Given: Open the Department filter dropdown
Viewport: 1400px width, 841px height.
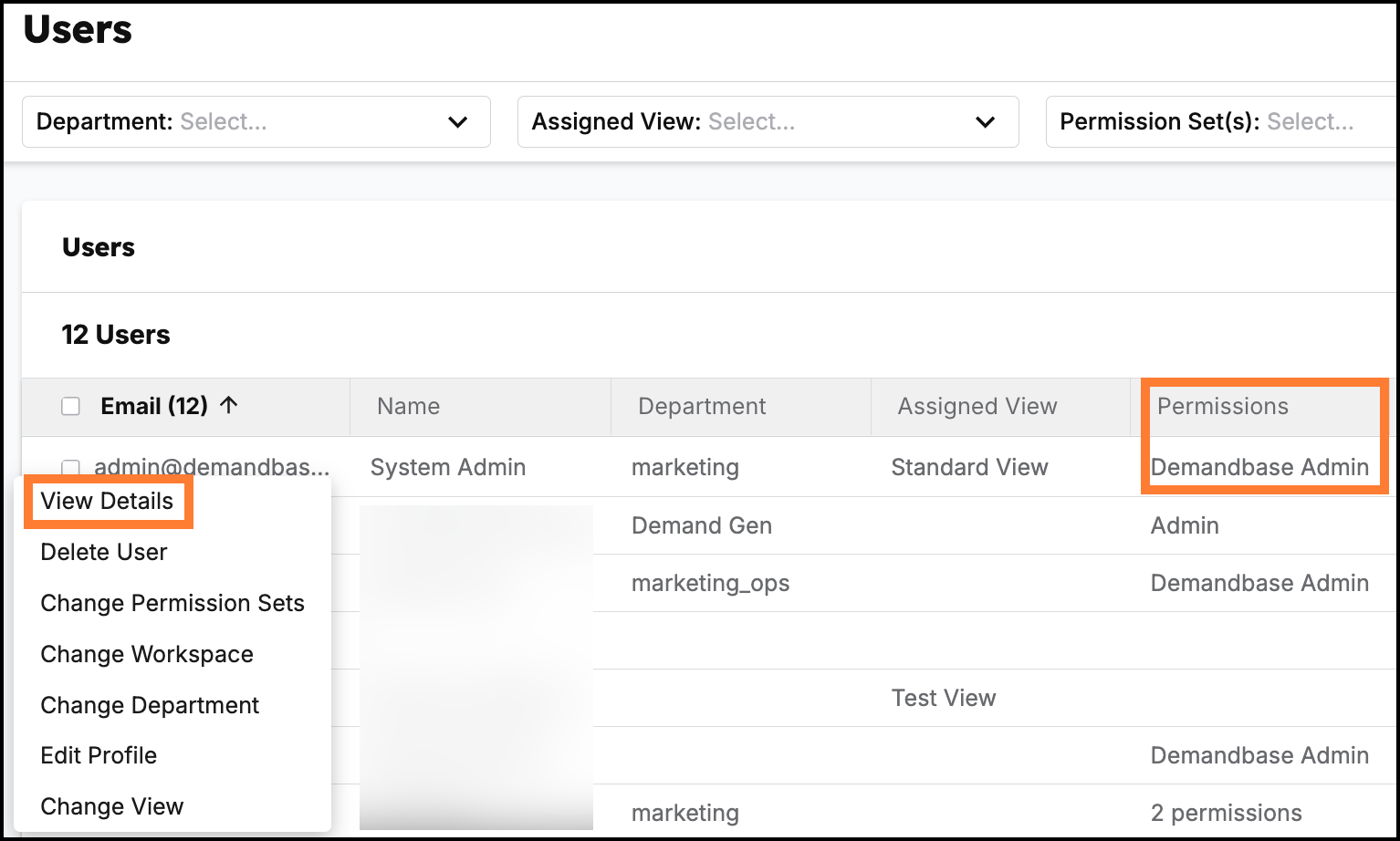Looking at the screenshot, I should coord(256,121).
